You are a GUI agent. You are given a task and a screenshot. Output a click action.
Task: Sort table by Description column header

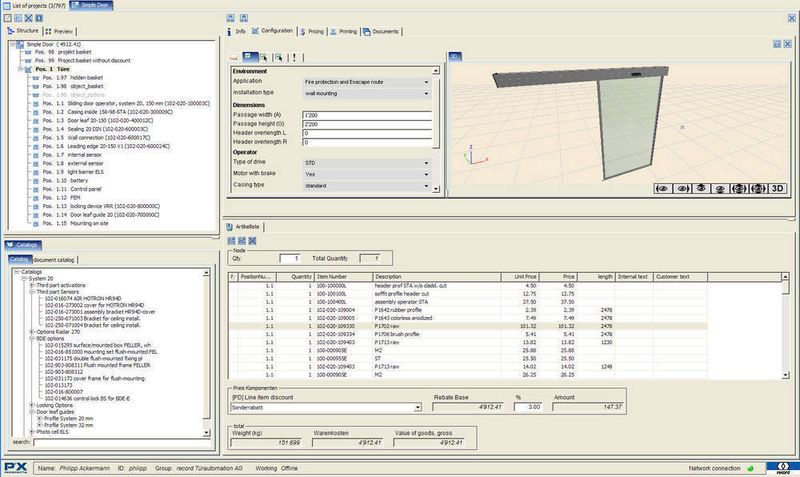[x=436, y=277]
